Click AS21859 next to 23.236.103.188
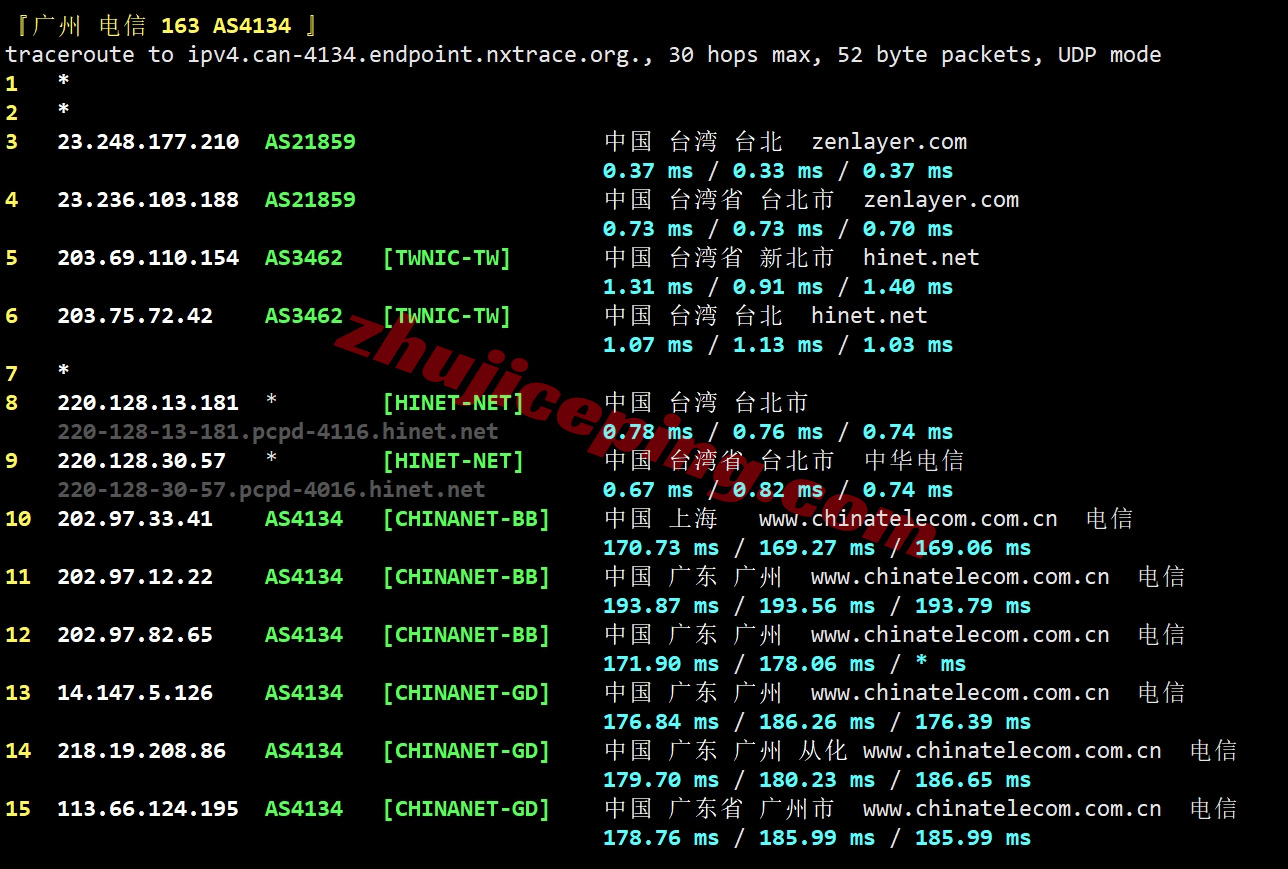Screen dimensions: 1288x869 [x=310, y=200]
